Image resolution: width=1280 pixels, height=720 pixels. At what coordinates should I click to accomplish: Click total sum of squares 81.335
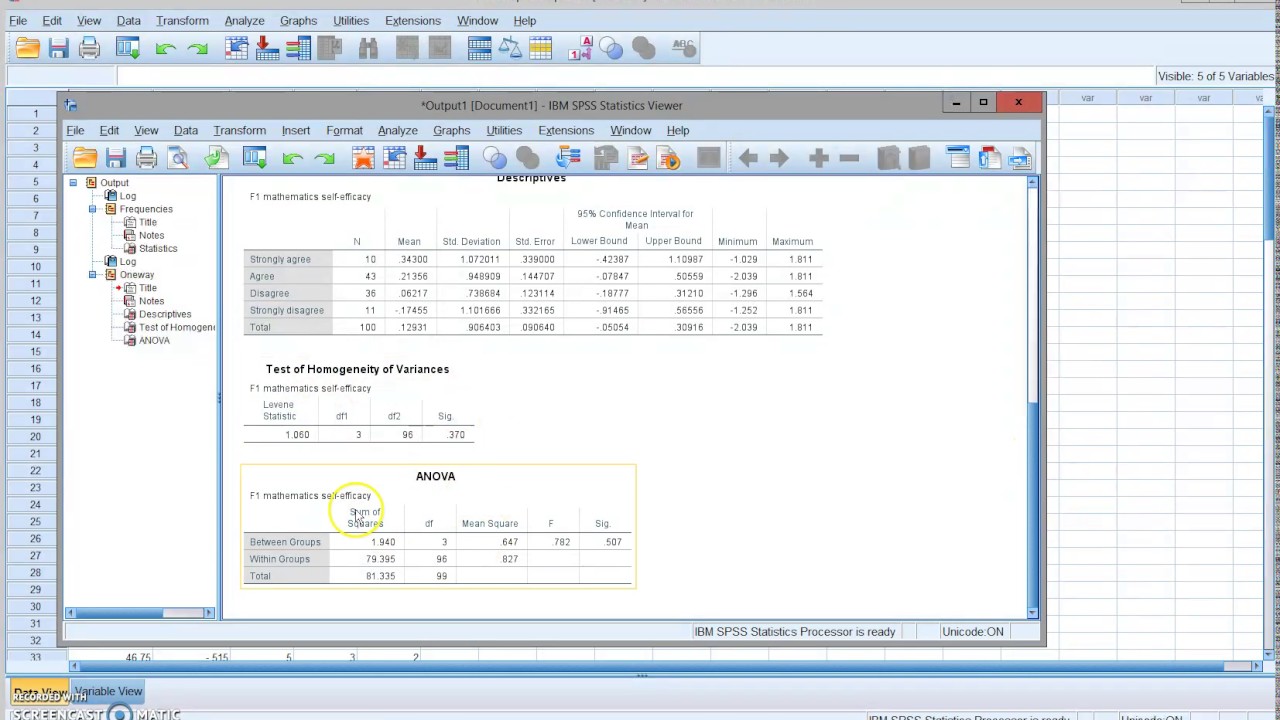point(380,576)
